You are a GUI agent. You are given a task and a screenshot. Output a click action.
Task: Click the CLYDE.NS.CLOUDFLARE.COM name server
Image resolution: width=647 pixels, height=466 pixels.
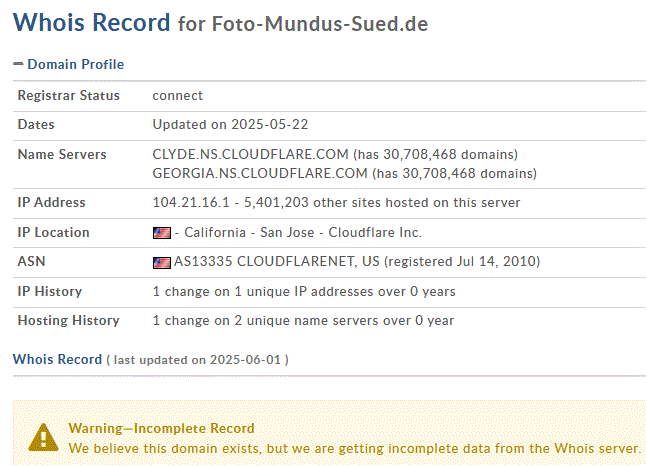coord(251,155)
